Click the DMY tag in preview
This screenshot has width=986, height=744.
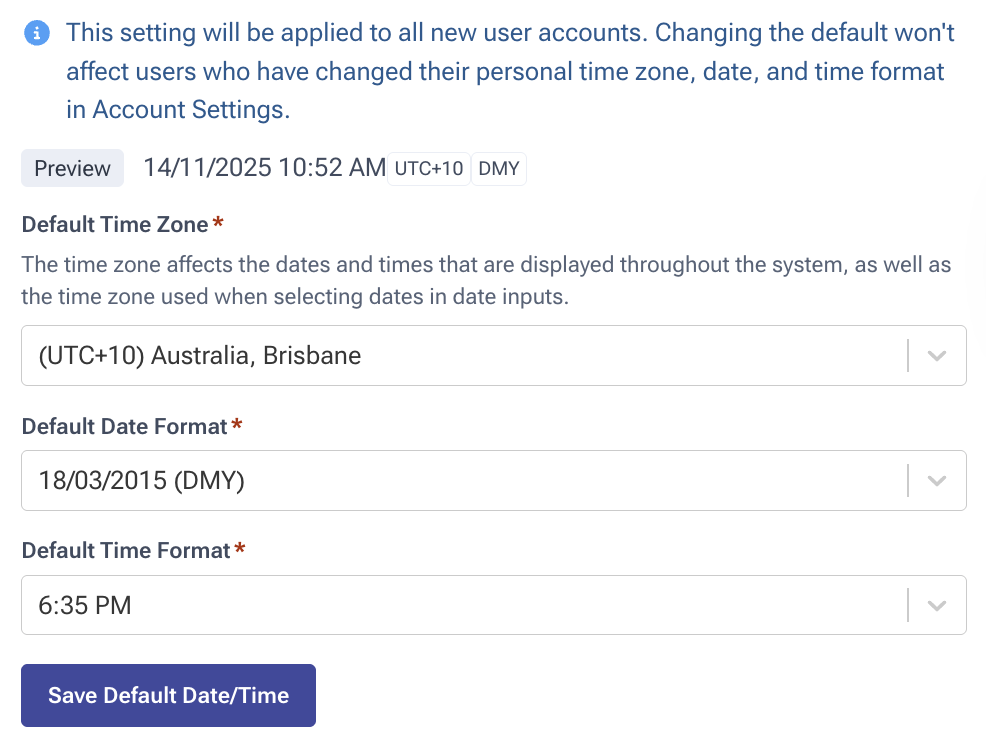(499, 168)
